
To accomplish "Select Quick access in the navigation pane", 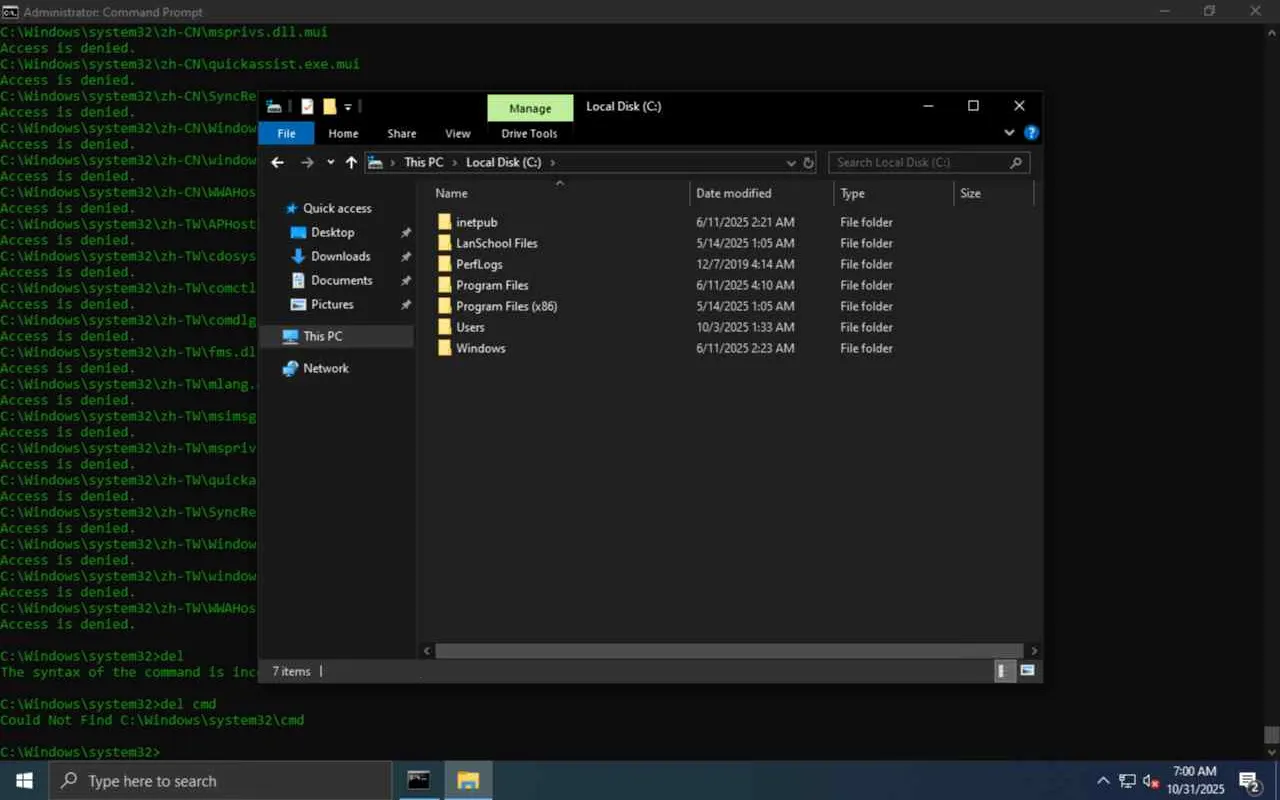I will point(337,208).
